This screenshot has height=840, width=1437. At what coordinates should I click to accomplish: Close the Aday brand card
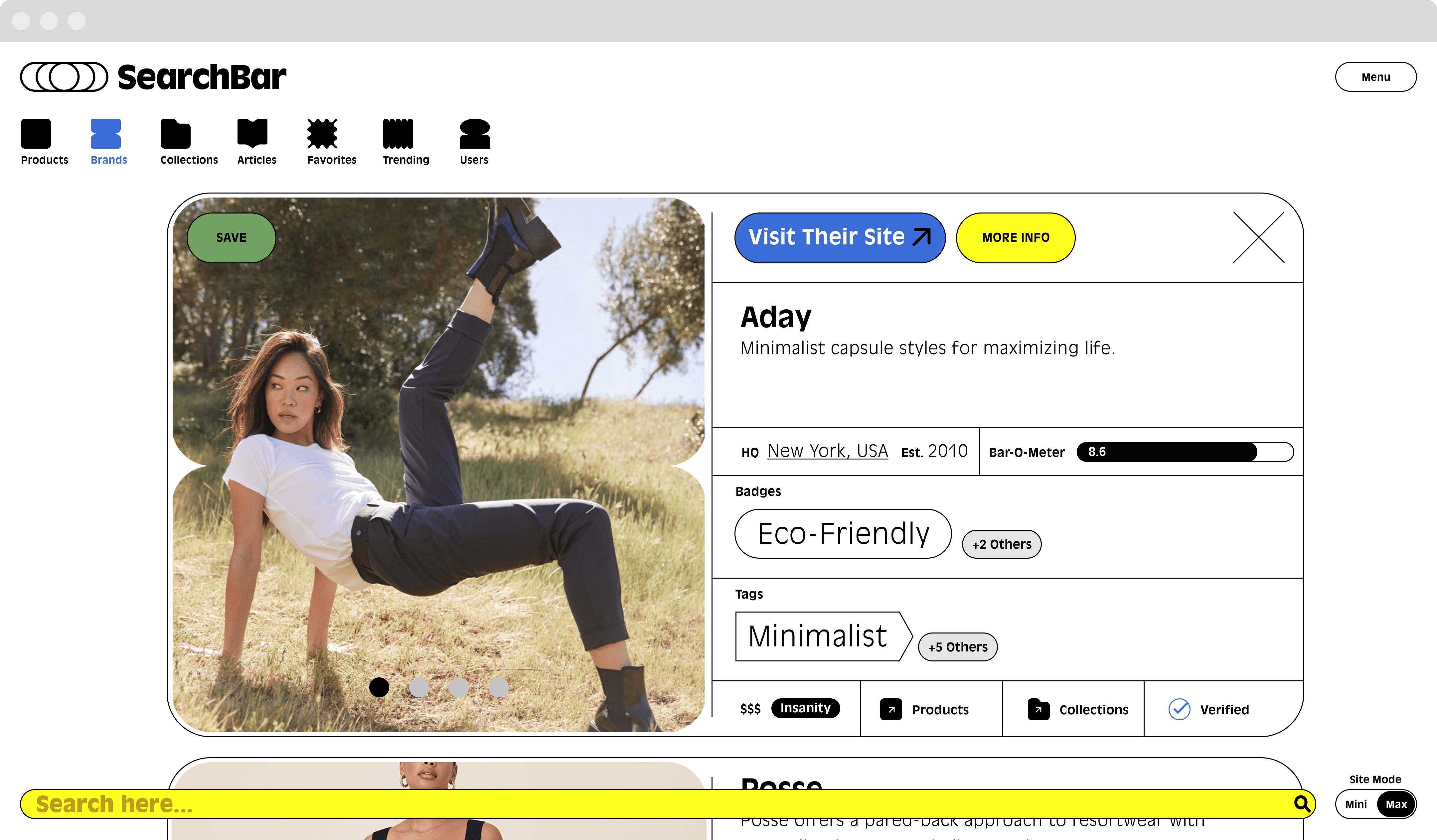click(x=1258, y=238)
